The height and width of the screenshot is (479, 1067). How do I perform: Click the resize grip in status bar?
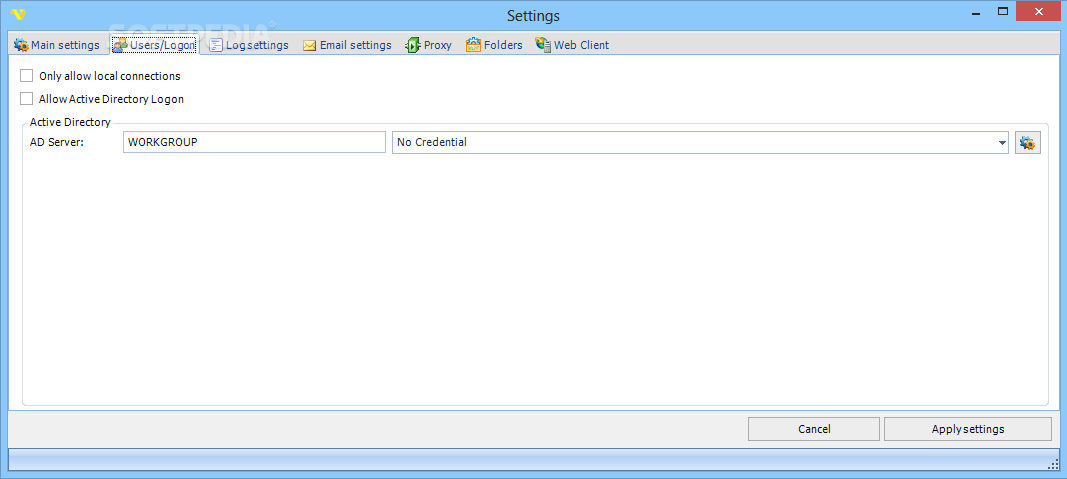coord(1052,463)
